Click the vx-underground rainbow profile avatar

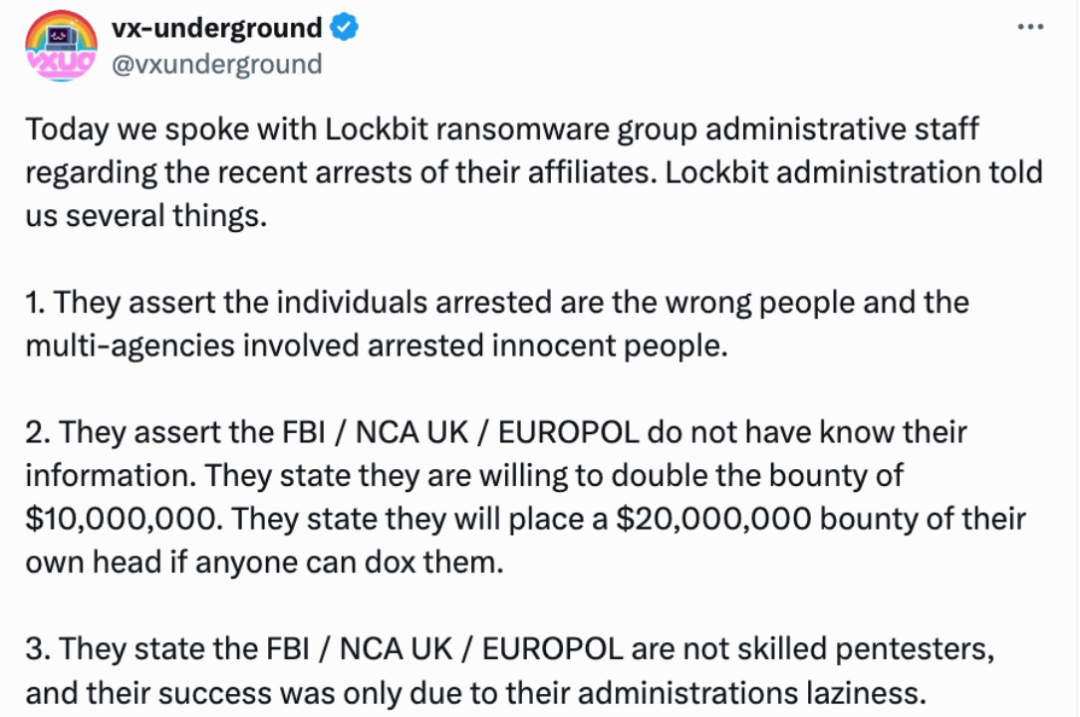61,45
